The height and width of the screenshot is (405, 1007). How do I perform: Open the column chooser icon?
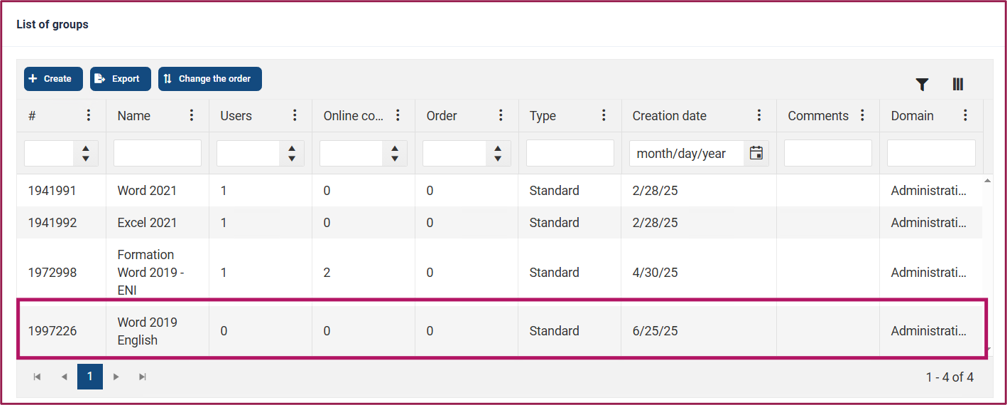[x=958, y=84]
